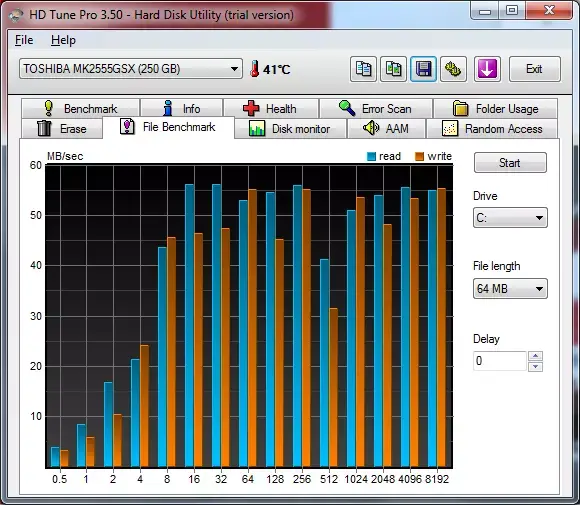Click the 8192 x-axis label
Screen dimensions: 580x505
click(437, 479)
